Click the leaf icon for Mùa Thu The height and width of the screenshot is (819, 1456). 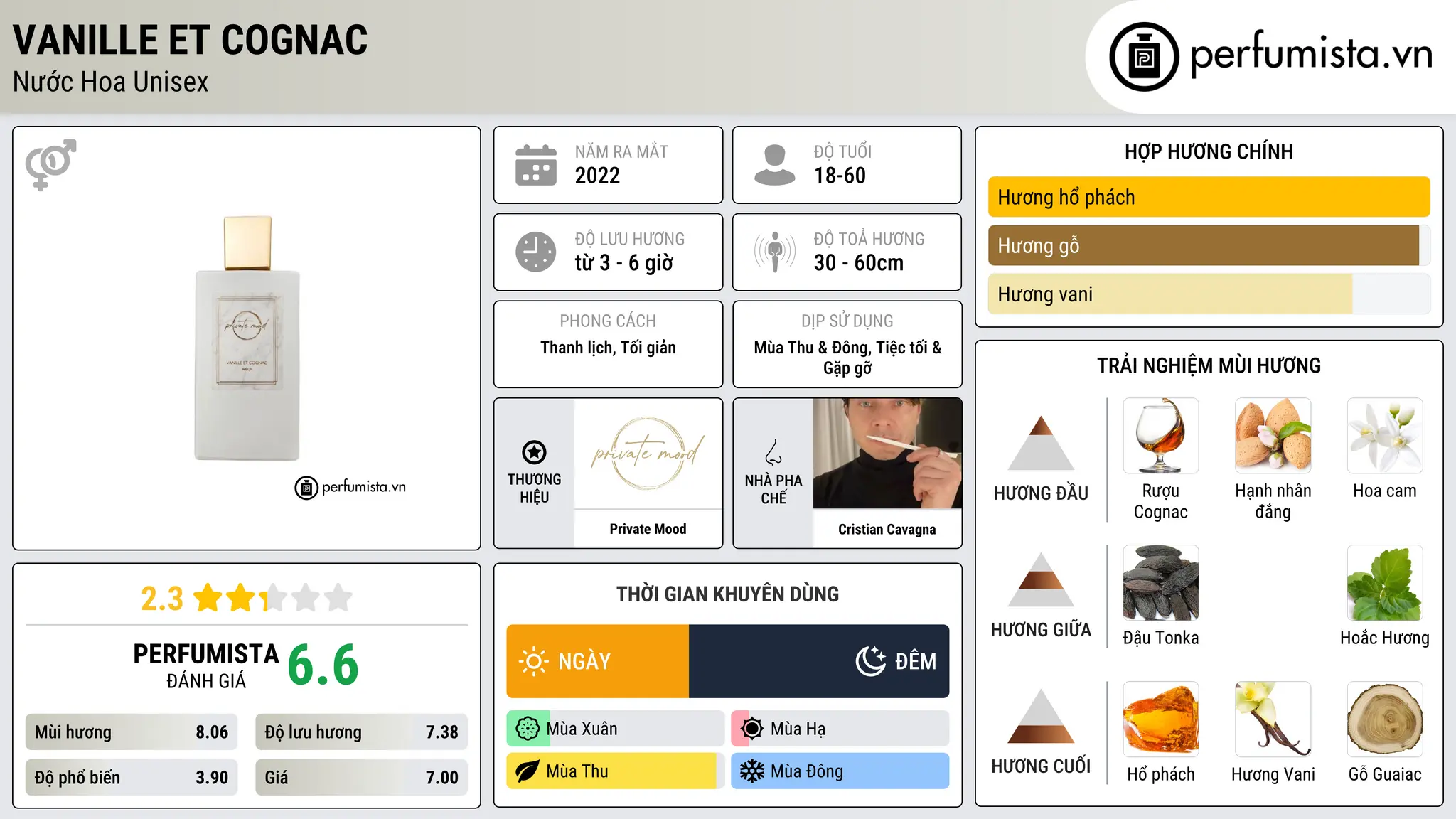[528, 771]
